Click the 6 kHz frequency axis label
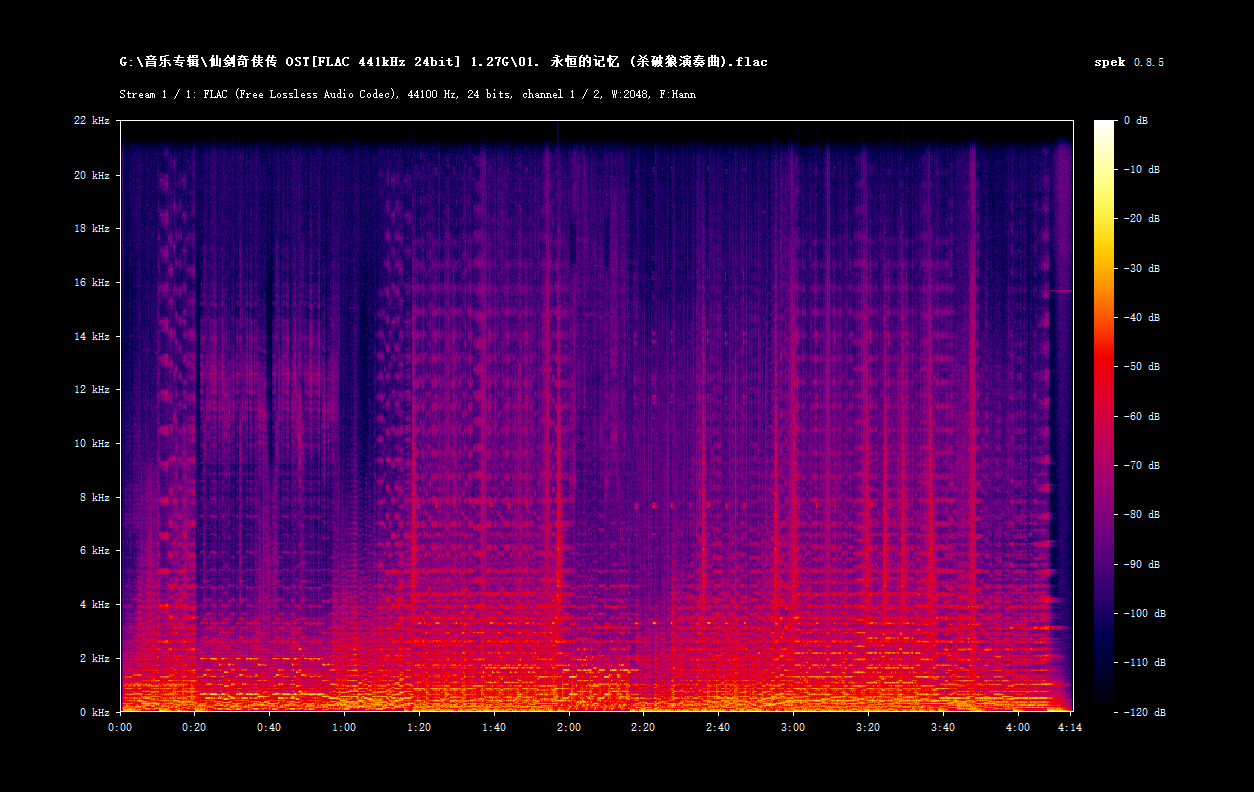Screen dimensions: 1254x792 pos(96,550)
